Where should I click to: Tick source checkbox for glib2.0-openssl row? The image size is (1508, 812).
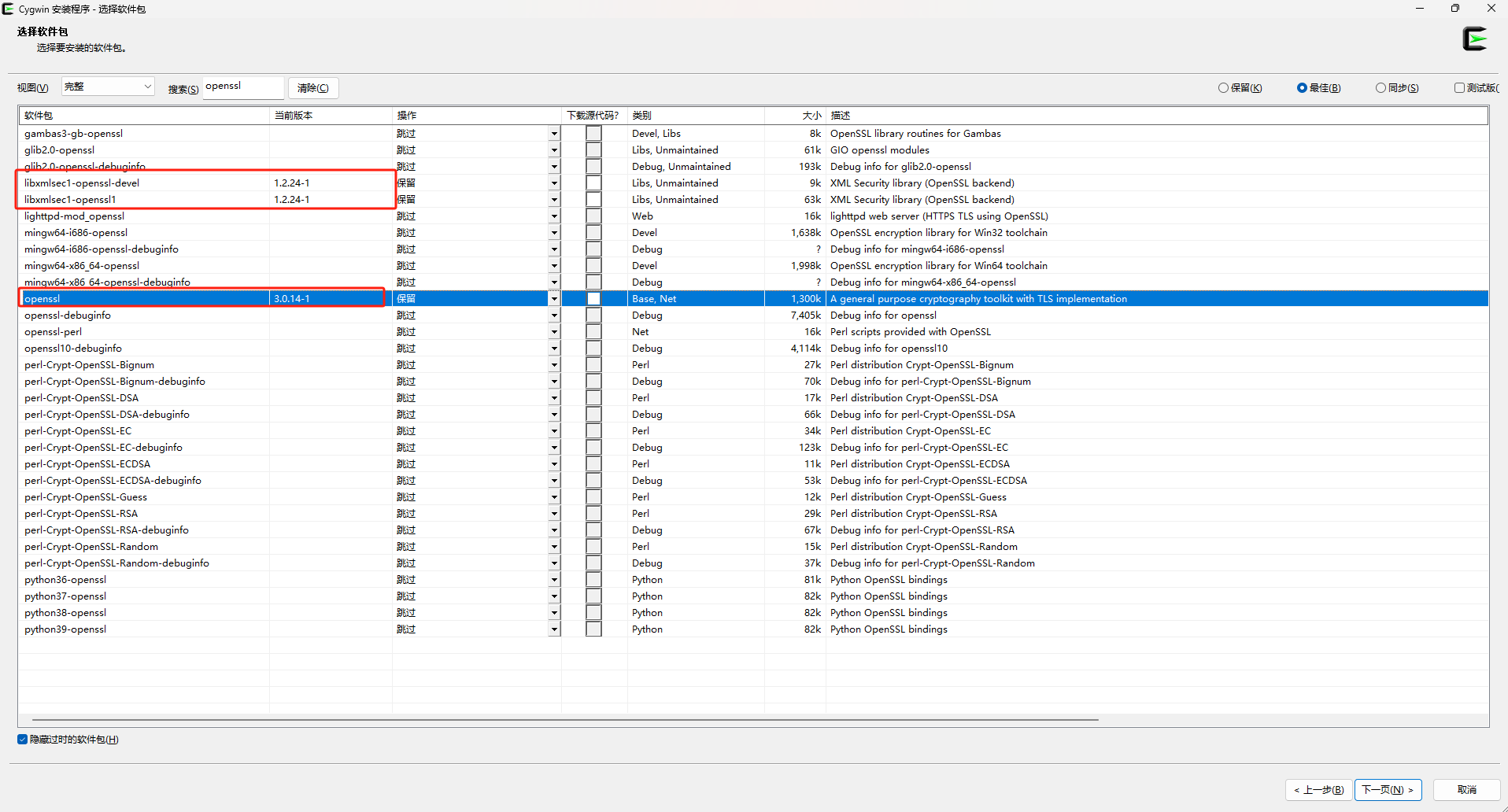click(593, 150)
